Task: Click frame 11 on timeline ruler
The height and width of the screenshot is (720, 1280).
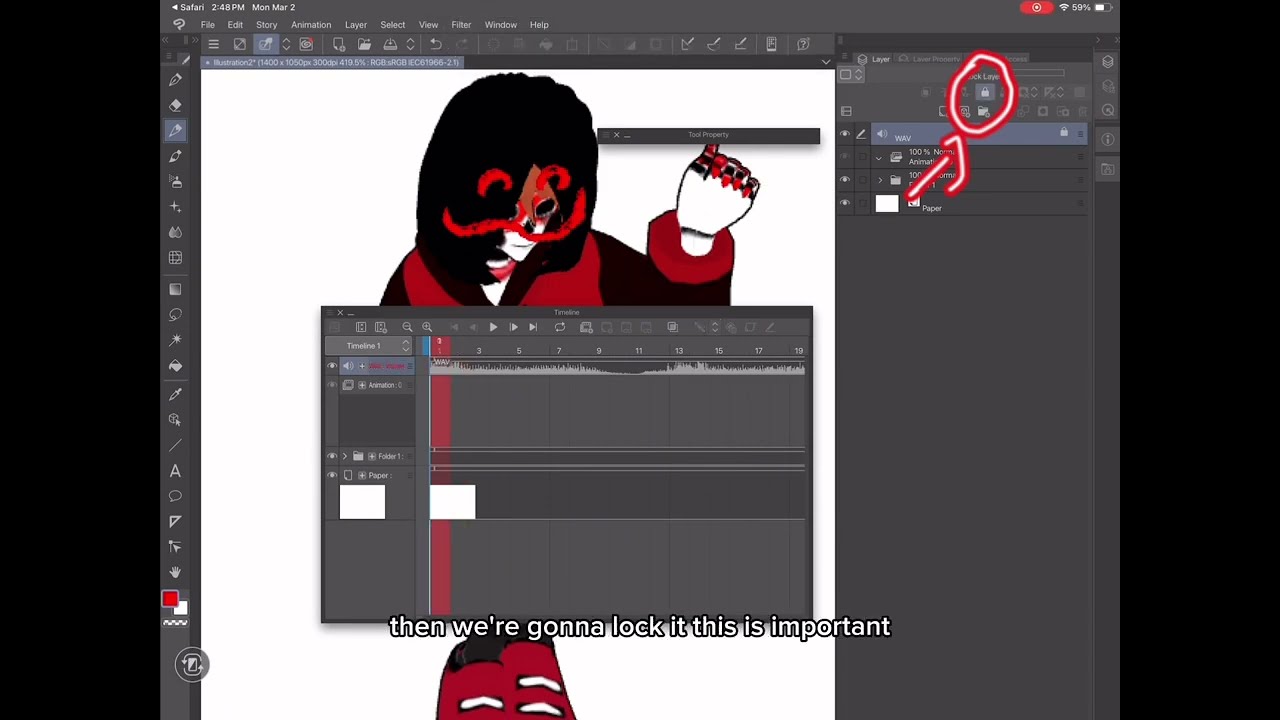Action: coord(638,351)
